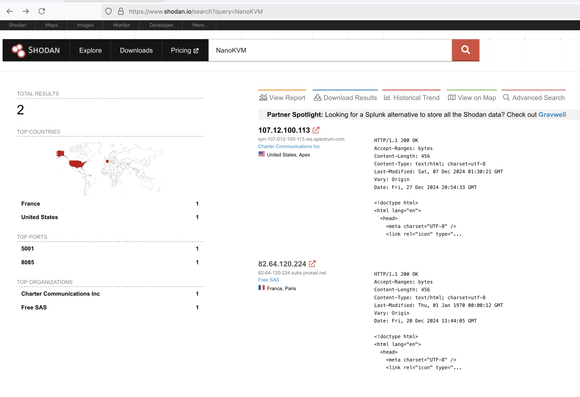This screenshot has height=397, width=580.
Task: Go back with the browser back arrow
Action: point(10,11)
